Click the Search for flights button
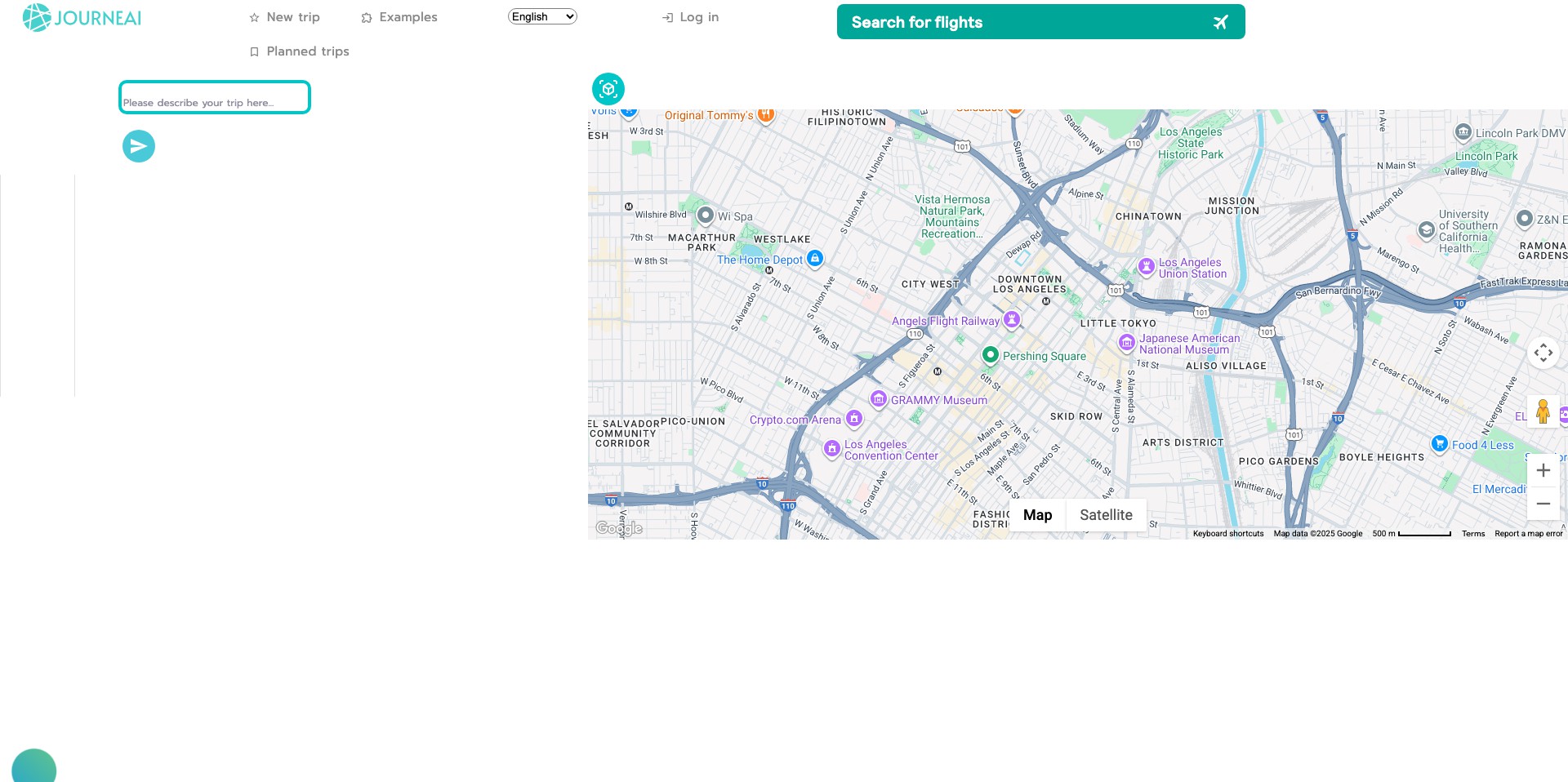The width and height of the screenshot is (1568, 782). [1040, 22]
